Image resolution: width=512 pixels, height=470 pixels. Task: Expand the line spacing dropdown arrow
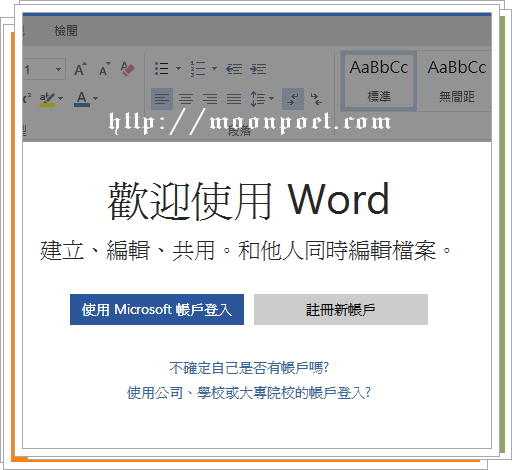[x=271, y=98]
